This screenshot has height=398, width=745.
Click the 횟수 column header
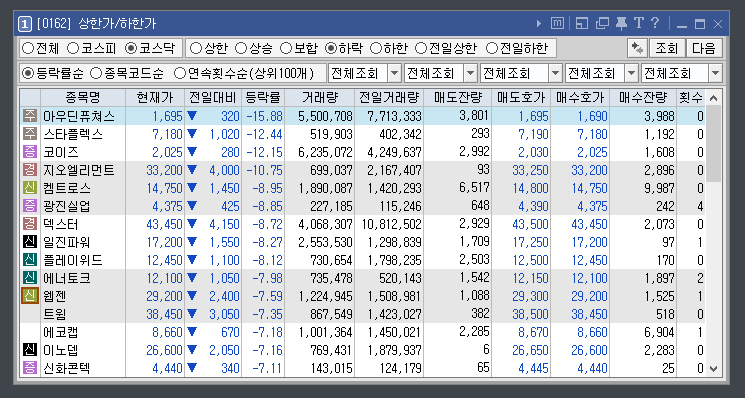(x=691, y=98)
